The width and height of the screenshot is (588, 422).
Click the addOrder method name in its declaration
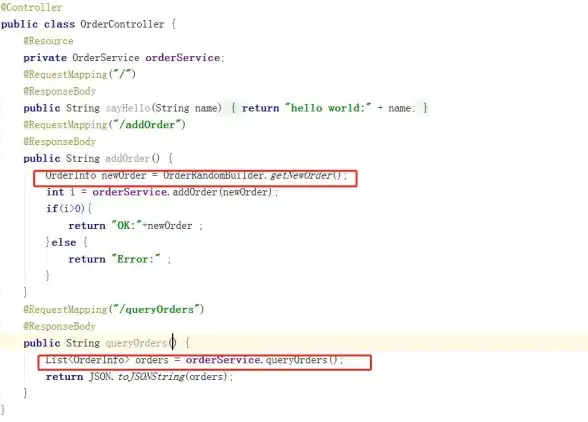point(128,159)
